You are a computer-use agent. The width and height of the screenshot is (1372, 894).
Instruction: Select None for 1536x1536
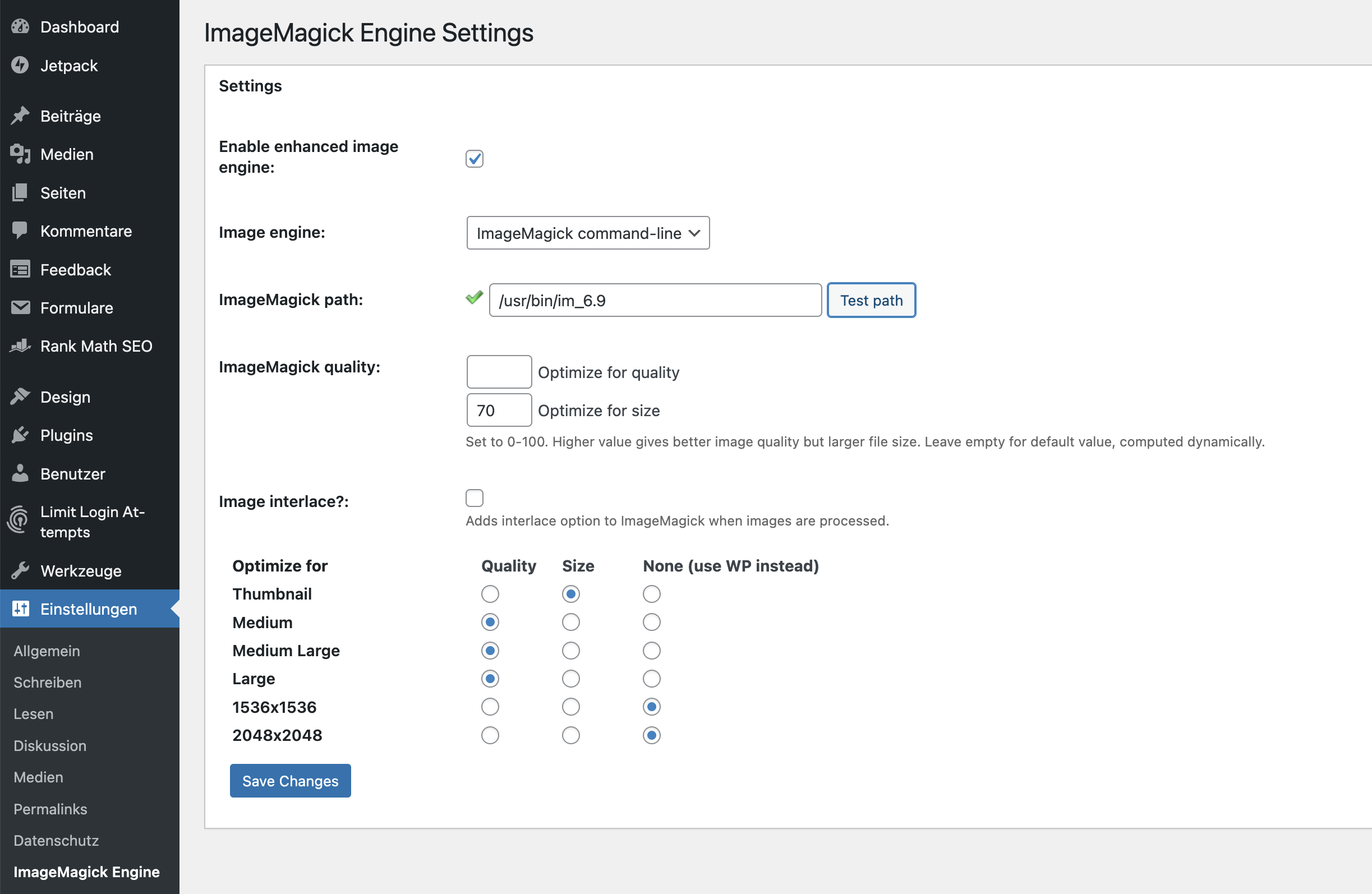pos(651,707)
